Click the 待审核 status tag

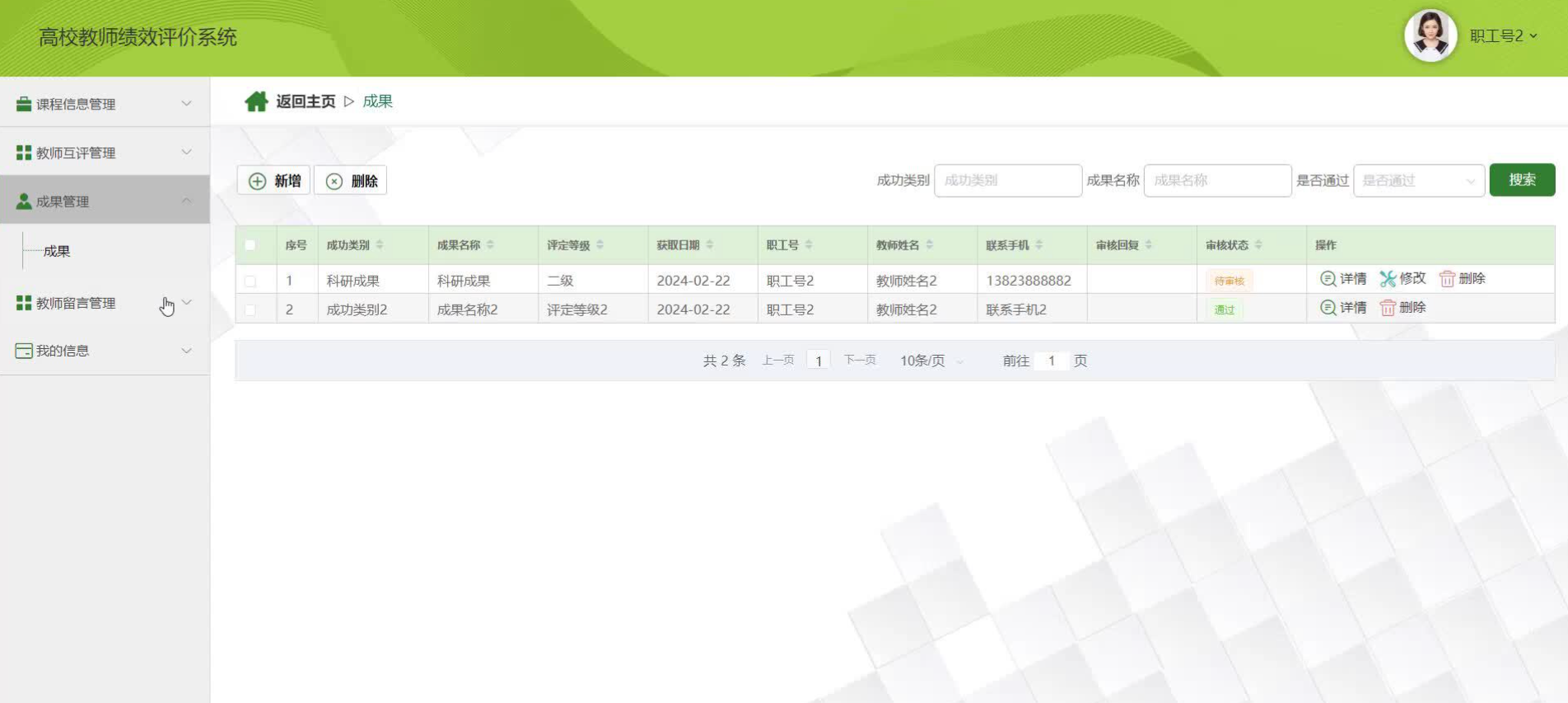[1229, 281]
